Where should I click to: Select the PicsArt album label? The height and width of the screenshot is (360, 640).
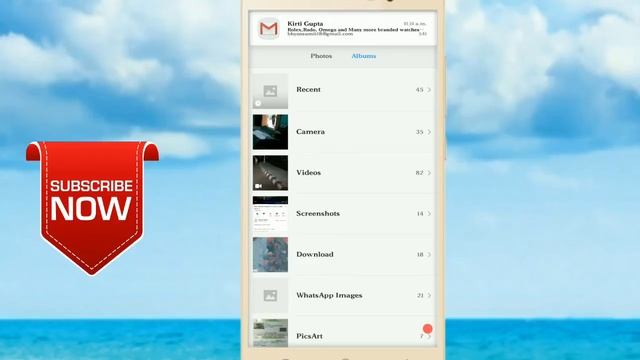point(309,336)
